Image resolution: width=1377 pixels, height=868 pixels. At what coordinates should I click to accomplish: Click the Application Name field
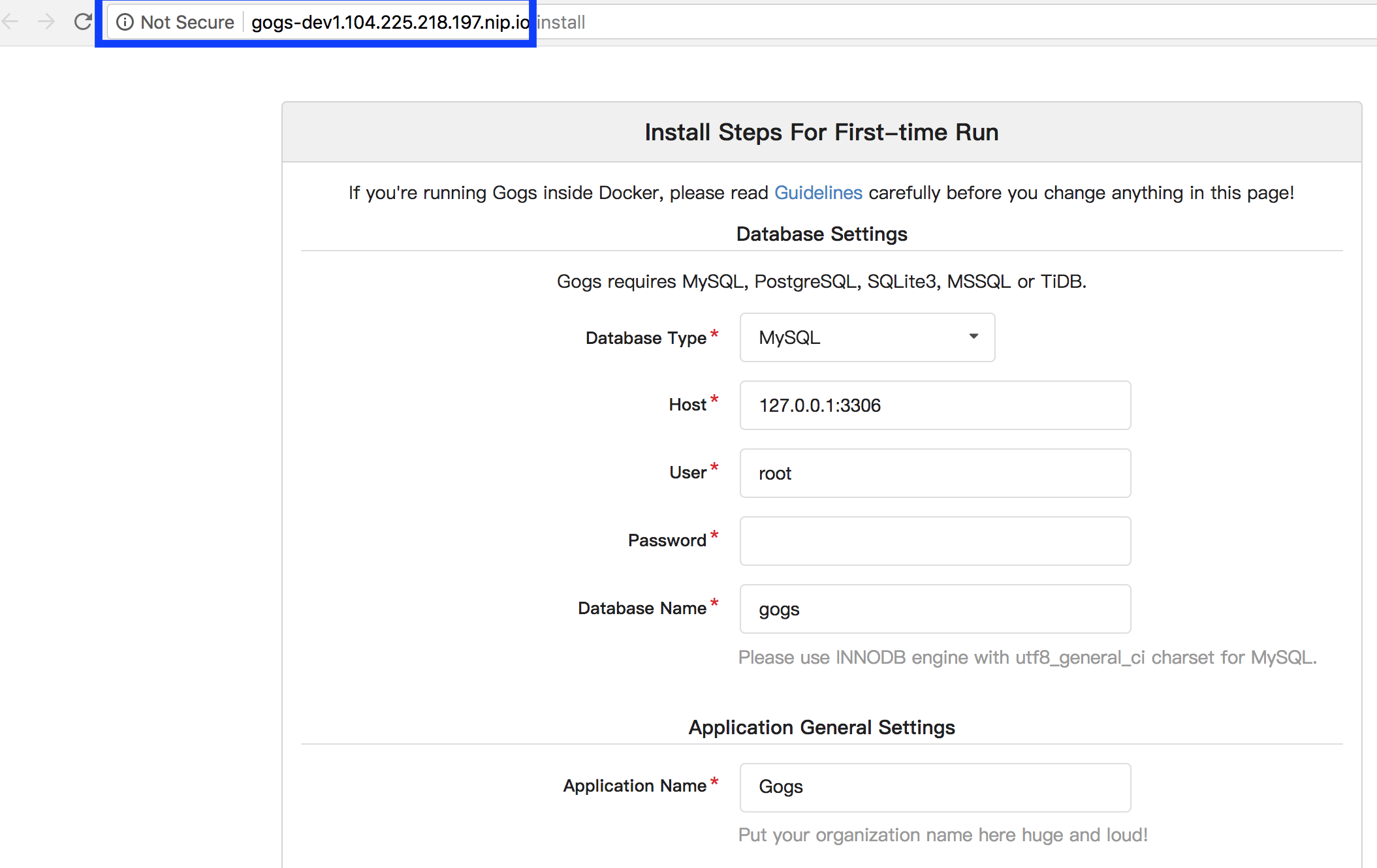tap(935, 788)
